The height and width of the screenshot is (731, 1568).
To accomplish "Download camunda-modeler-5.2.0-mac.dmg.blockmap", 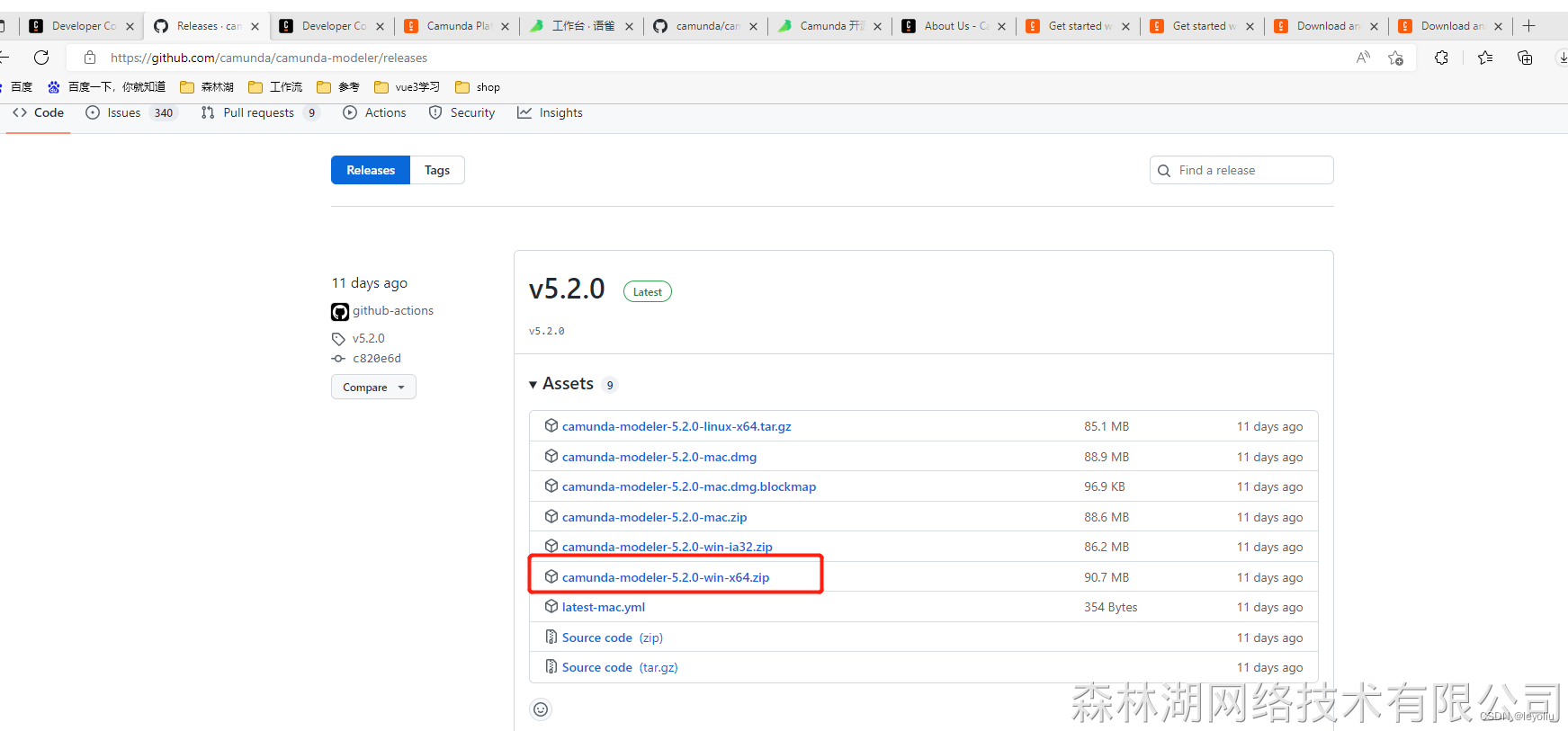I will [x=689, y=486].
